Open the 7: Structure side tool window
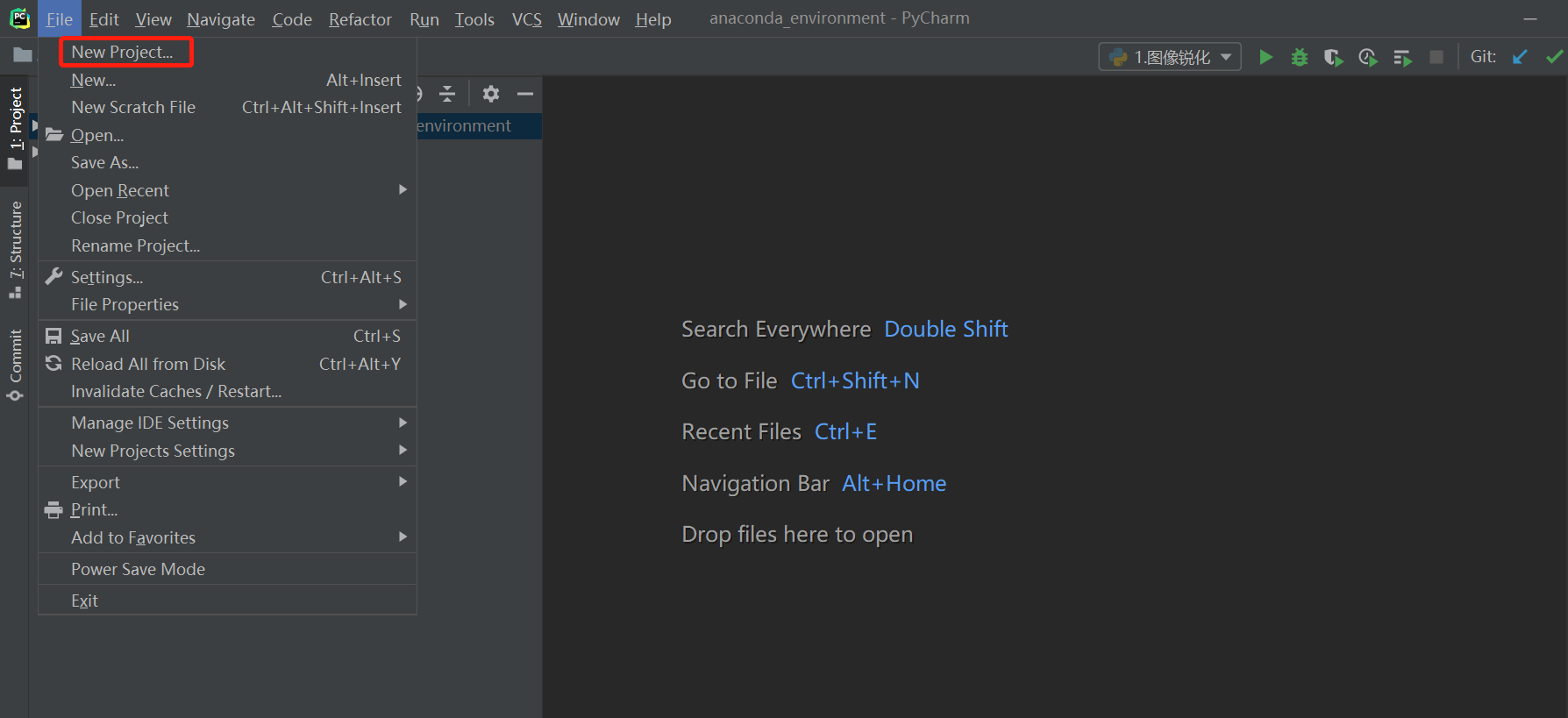The width and height of the screenshot is (1568, 718). (x=15, y=249)
